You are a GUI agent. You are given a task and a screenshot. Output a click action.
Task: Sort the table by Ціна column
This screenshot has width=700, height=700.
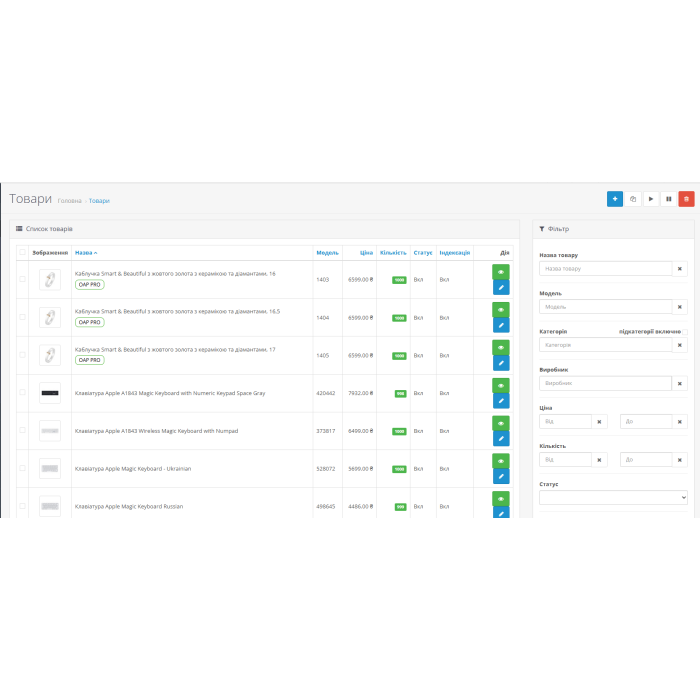(366, 253)
